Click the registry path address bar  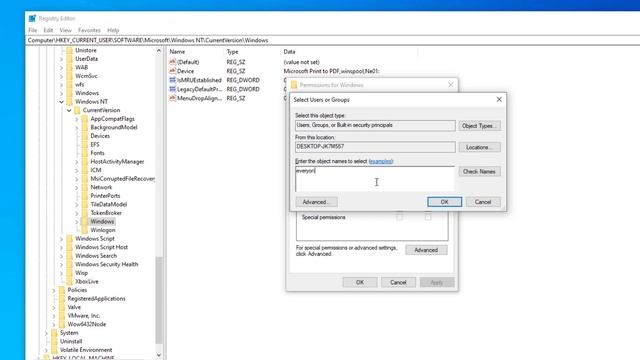[x=333, y=40]
